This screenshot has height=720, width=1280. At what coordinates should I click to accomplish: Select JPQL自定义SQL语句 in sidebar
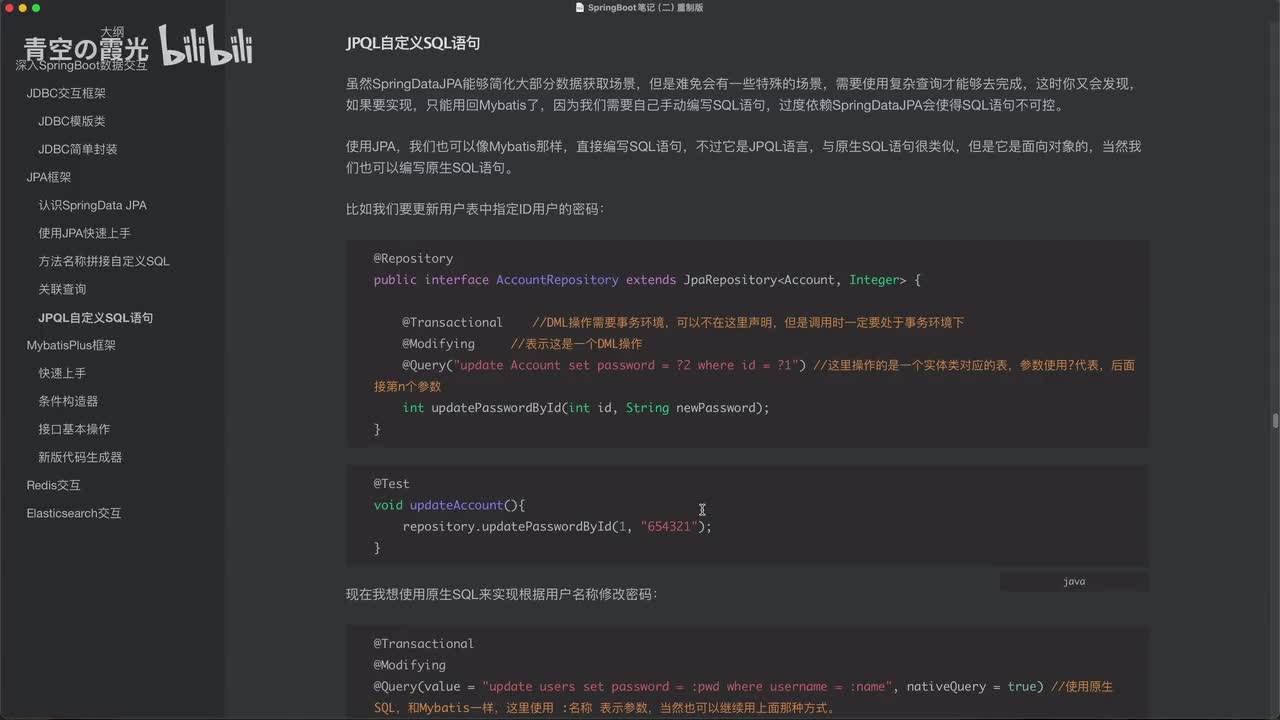click(x=96, y=318)
